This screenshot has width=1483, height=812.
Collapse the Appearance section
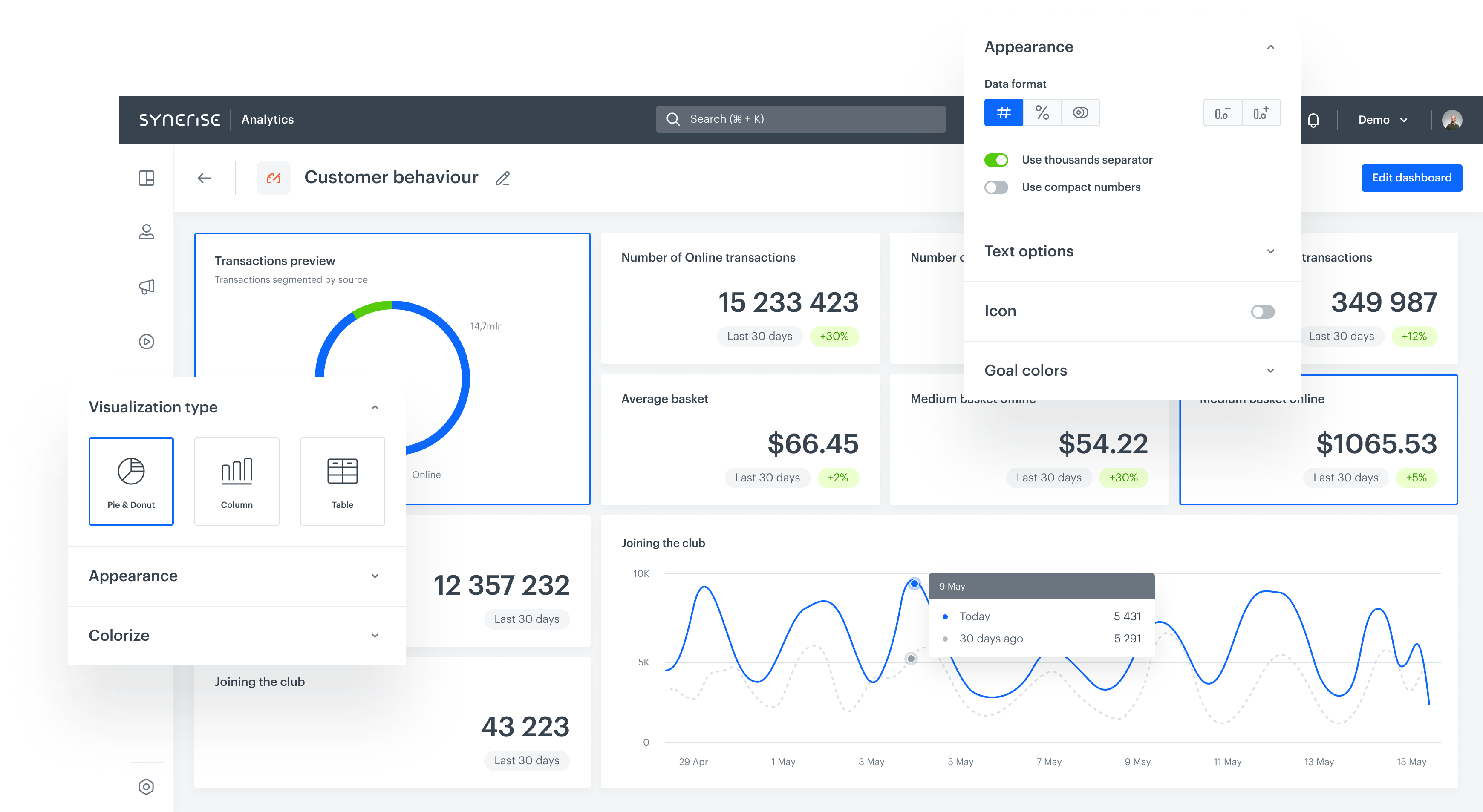[1271, 46]
